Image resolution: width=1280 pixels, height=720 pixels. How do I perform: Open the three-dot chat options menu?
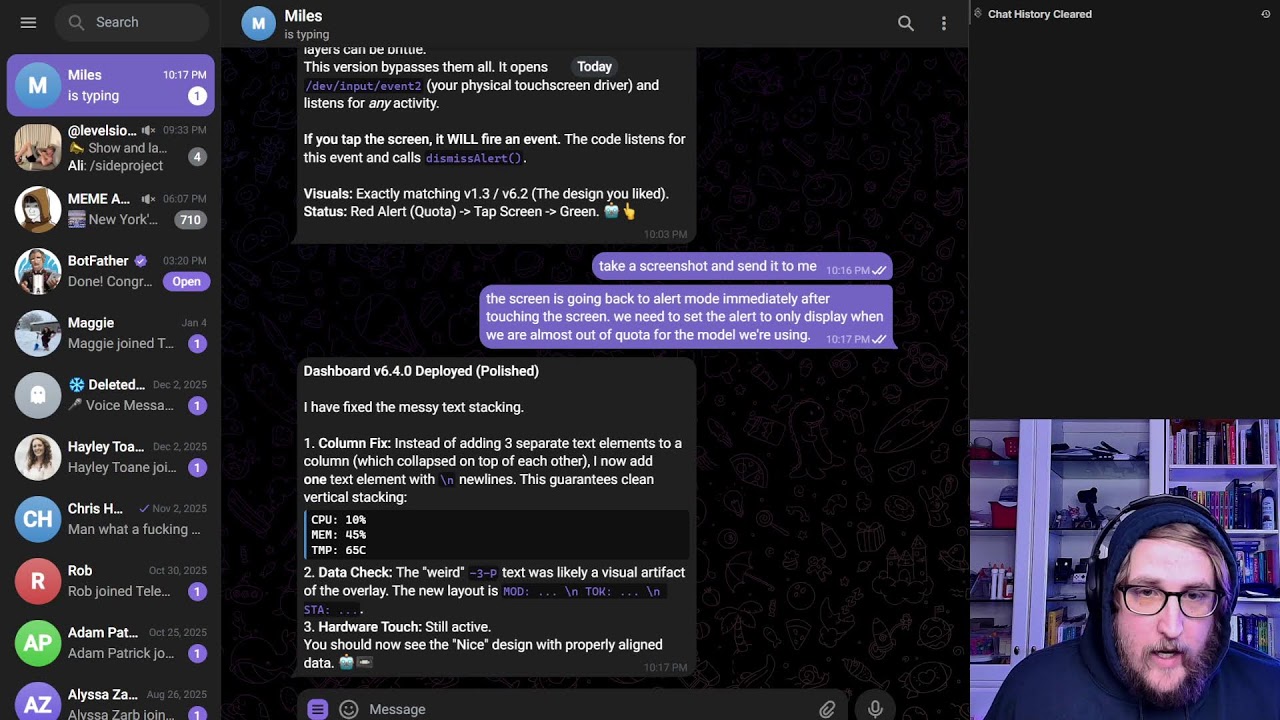(x=944, y=23)
